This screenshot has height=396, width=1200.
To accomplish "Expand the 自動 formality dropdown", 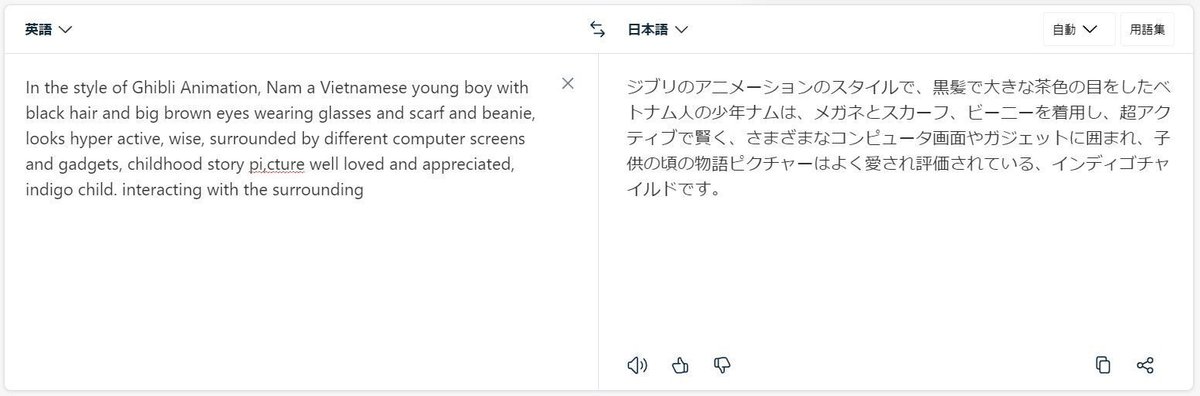I will [x=1079, y=29].
